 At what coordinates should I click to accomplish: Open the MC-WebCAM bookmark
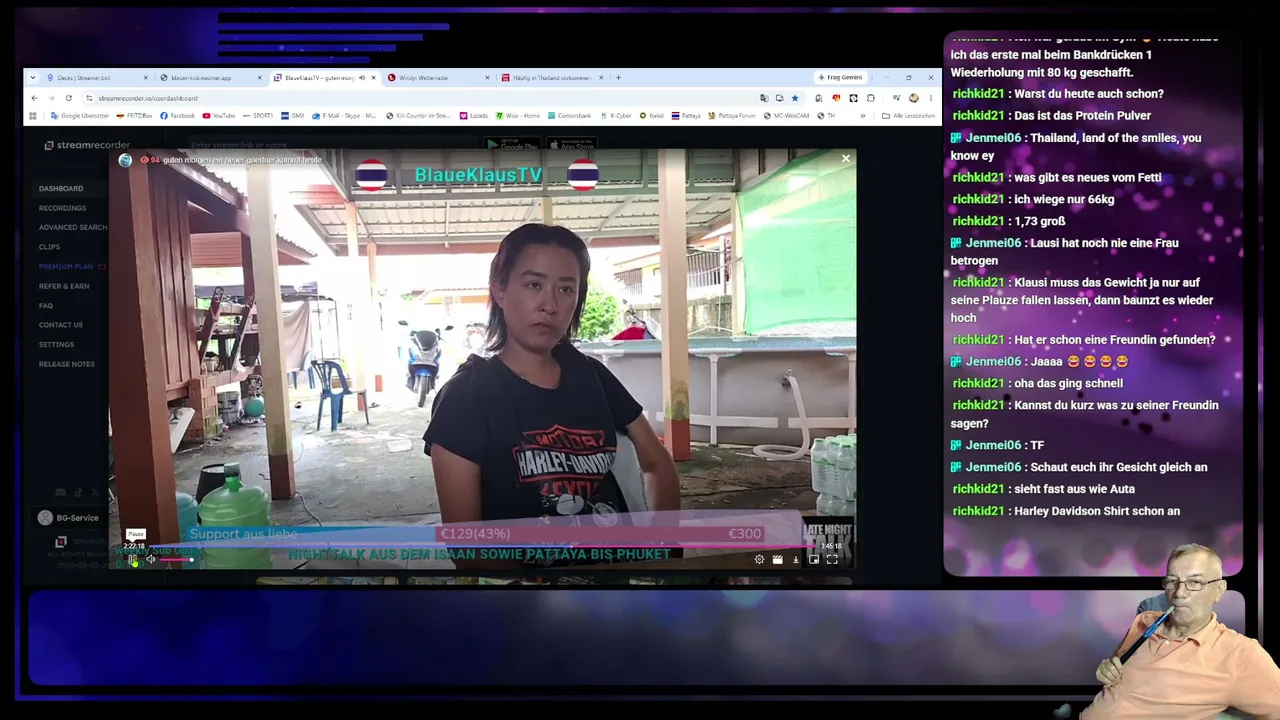point(787,116)
